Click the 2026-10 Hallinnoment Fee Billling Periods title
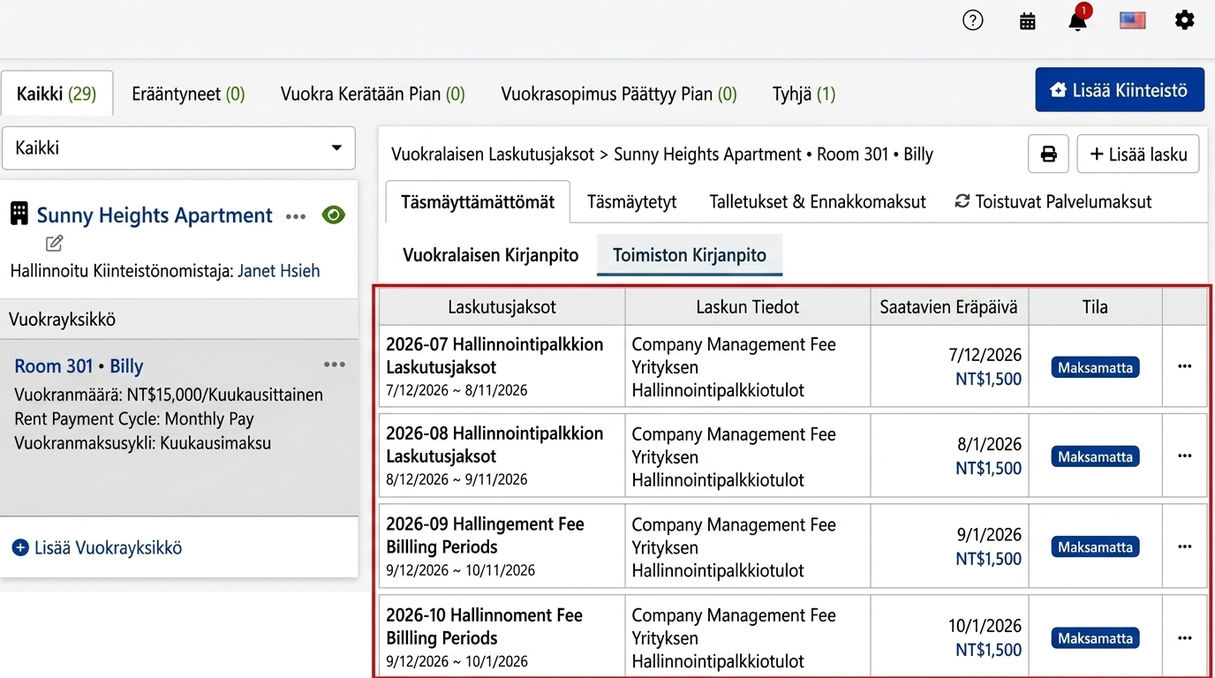The image size is (1215, 678). [484, 626]
